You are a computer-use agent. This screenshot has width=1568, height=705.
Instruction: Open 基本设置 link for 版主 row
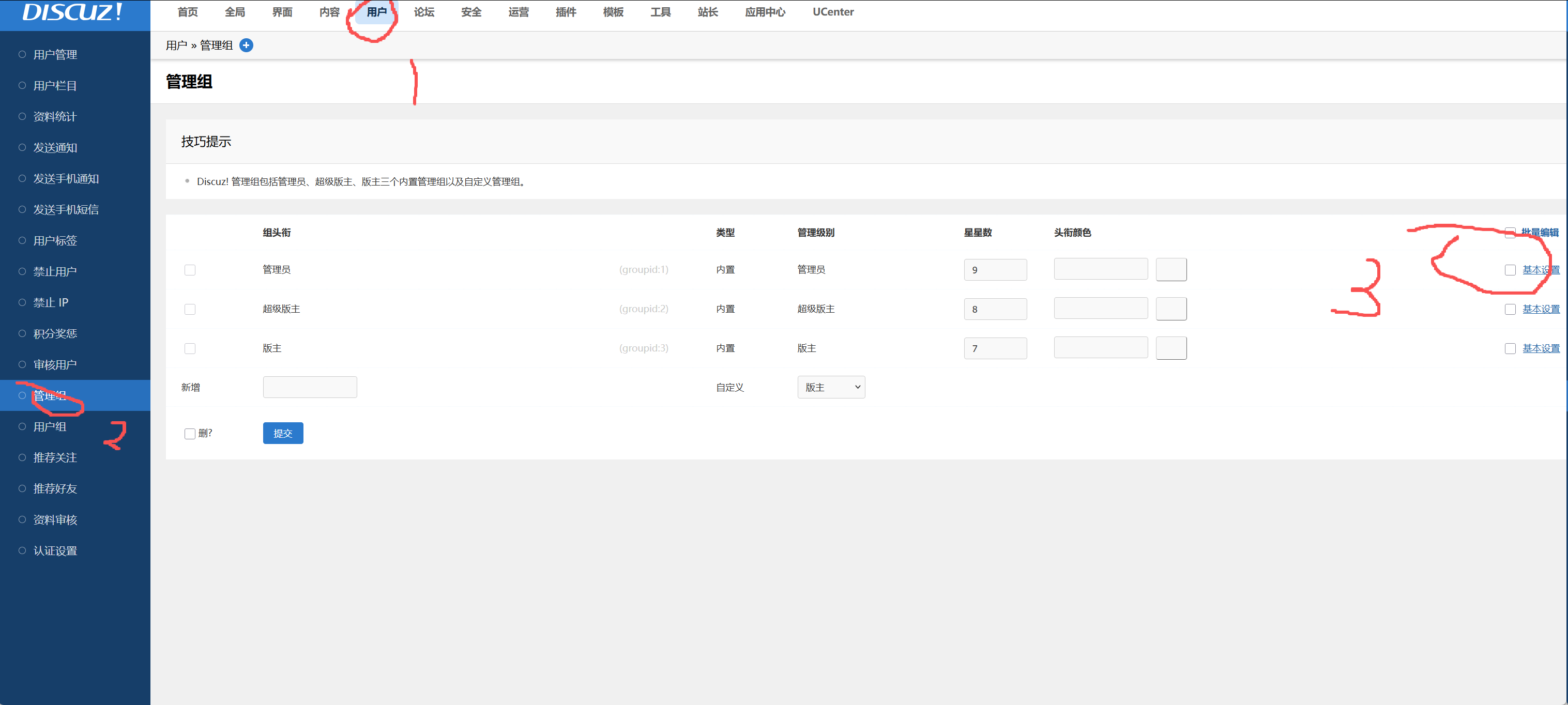[x=1541, y=348]
